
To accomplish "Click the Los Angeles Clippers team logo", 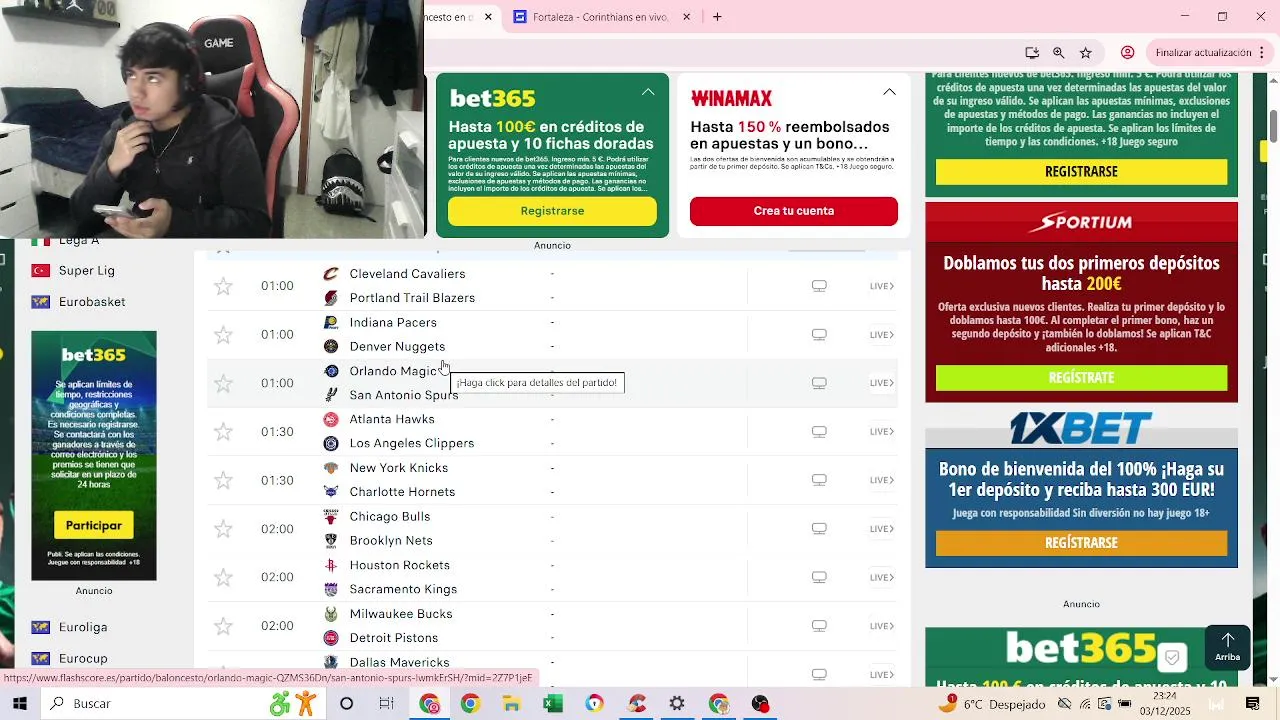I will click(331, 444).
